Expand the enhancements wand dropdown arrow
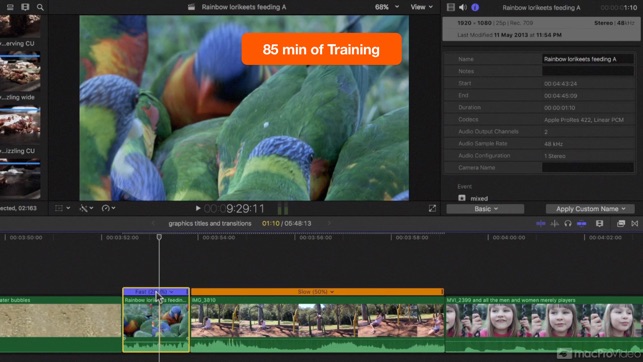The width and height of the screenshot is (643, 362). coord(91,208)
